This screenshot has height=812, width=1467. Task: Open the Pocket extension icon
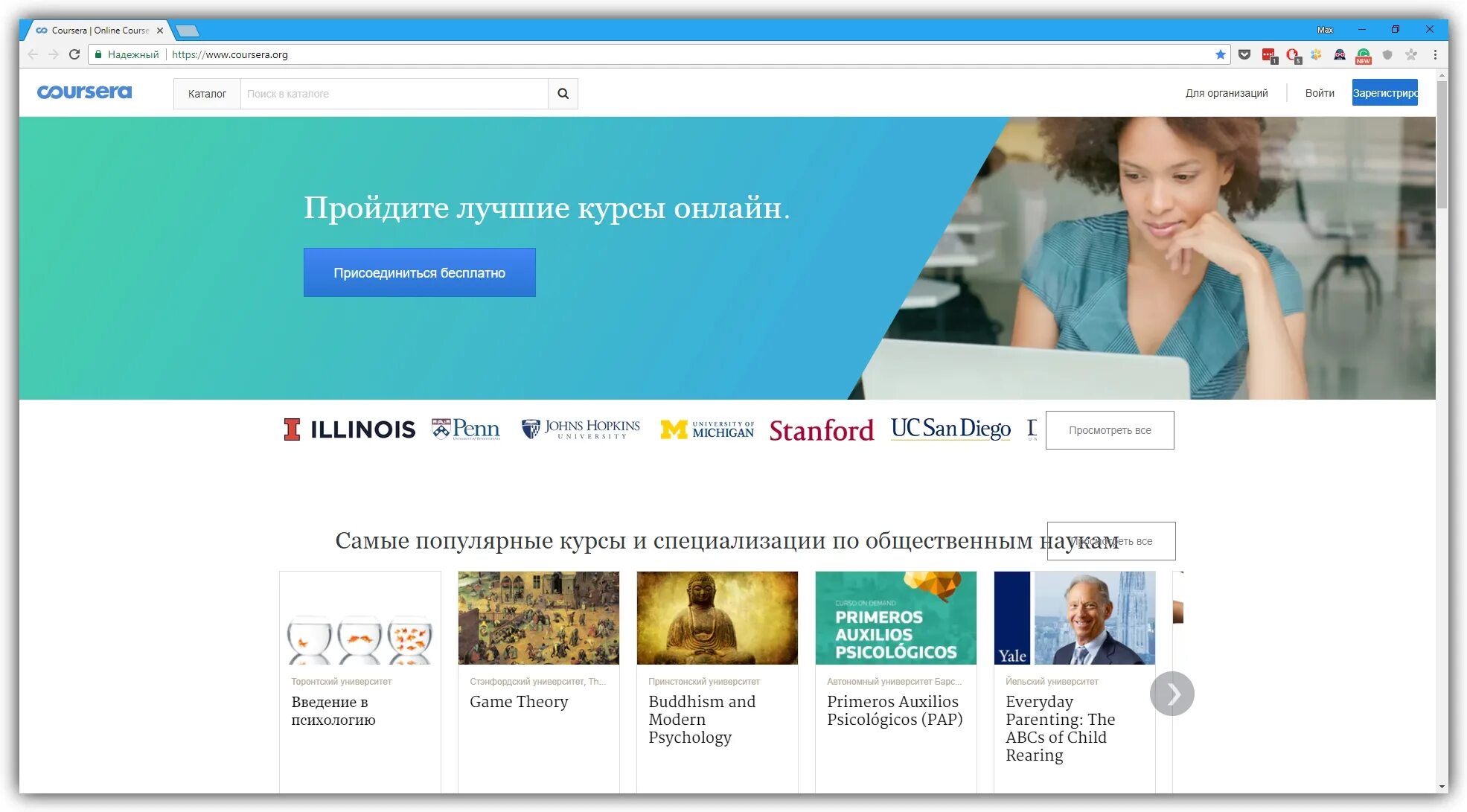click(x=1244, y=54)
